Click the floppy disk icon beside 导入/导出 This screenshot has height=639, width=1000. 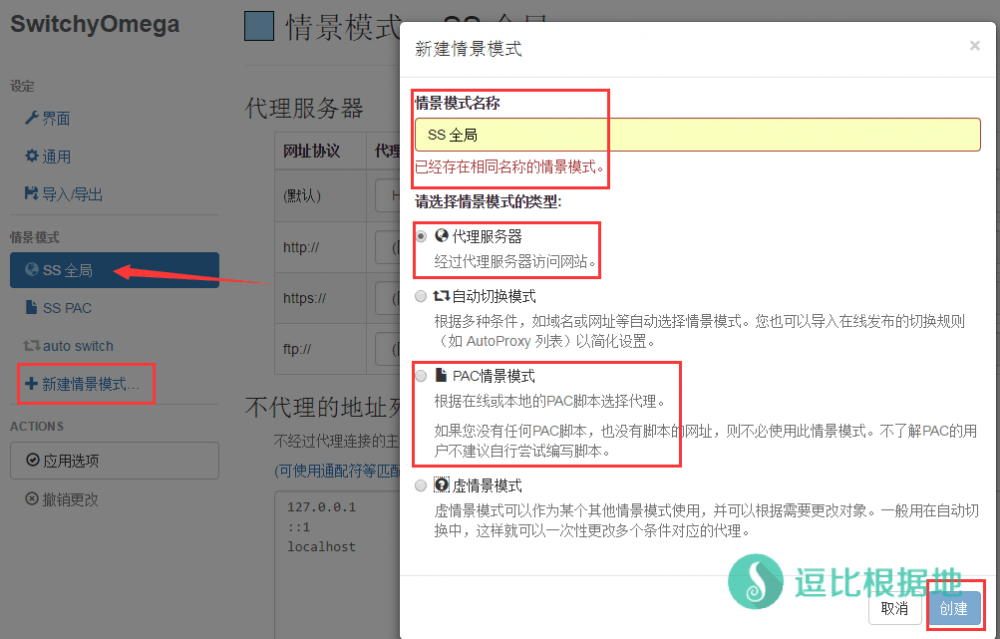pos(32,195)
